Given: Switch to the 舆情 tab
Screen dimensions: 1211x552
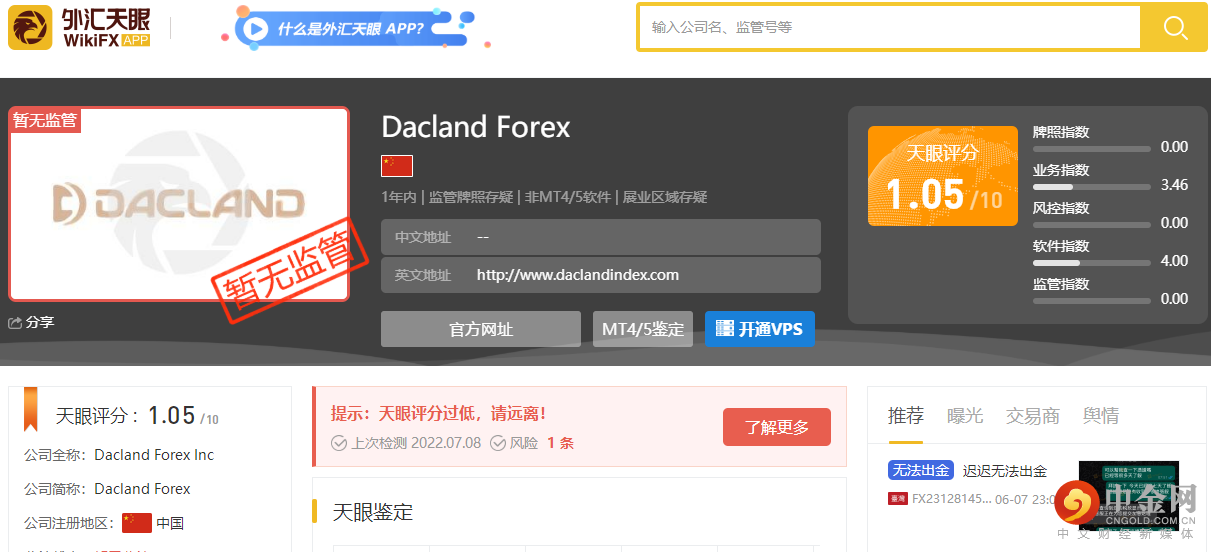Looking at the screenshot, I should (1101, 416).
